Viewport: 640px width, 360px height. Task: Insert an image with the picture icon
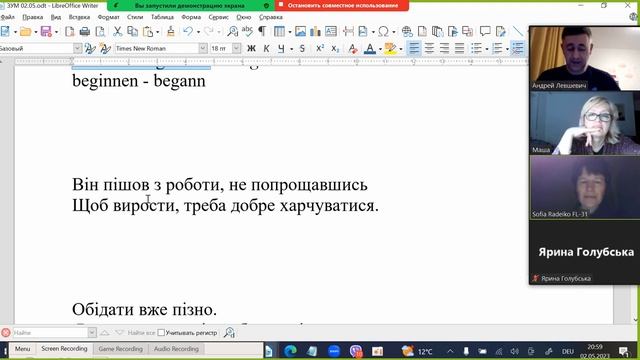click(300, 31)
